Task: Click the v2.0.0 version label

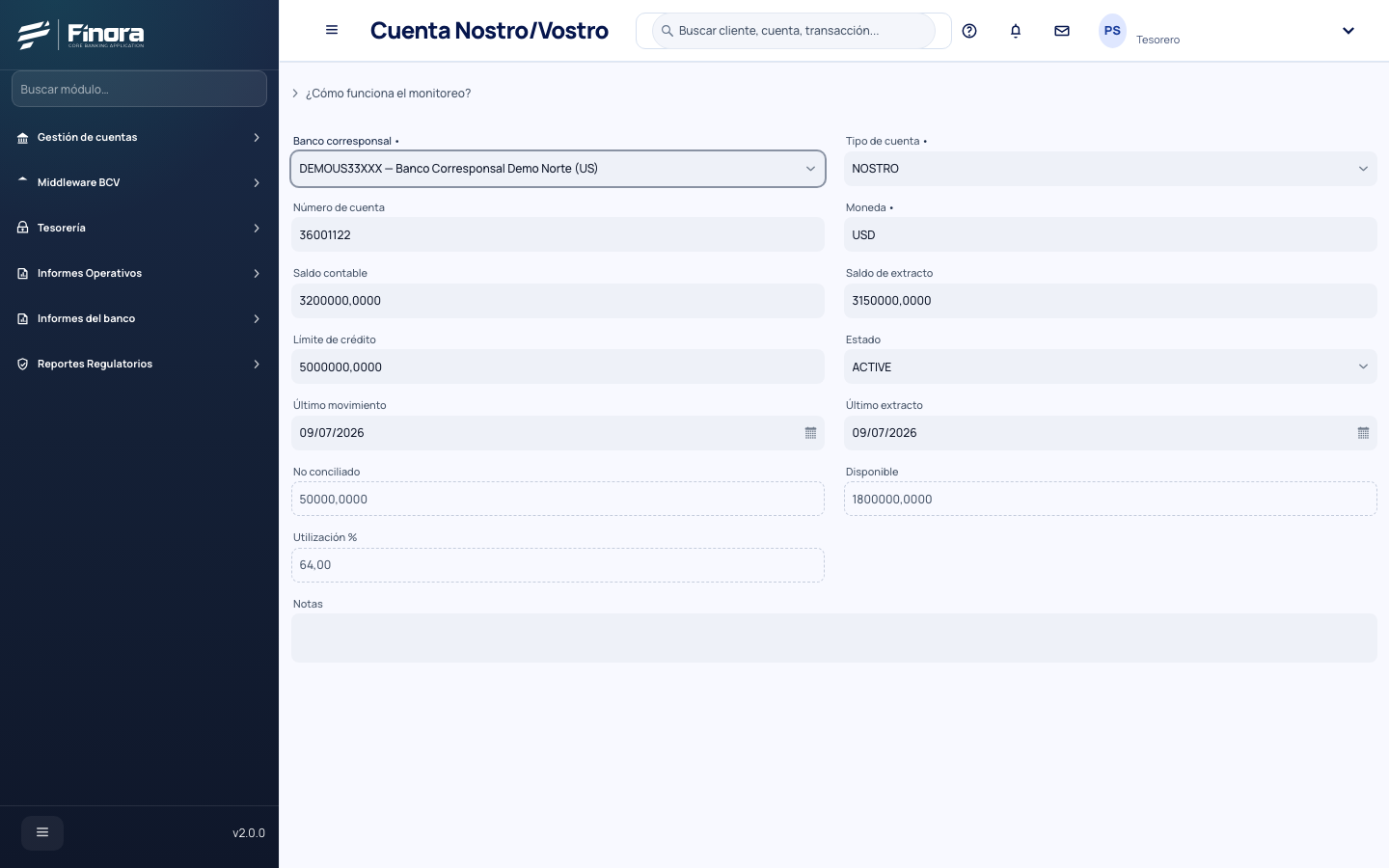Action: 249,833
